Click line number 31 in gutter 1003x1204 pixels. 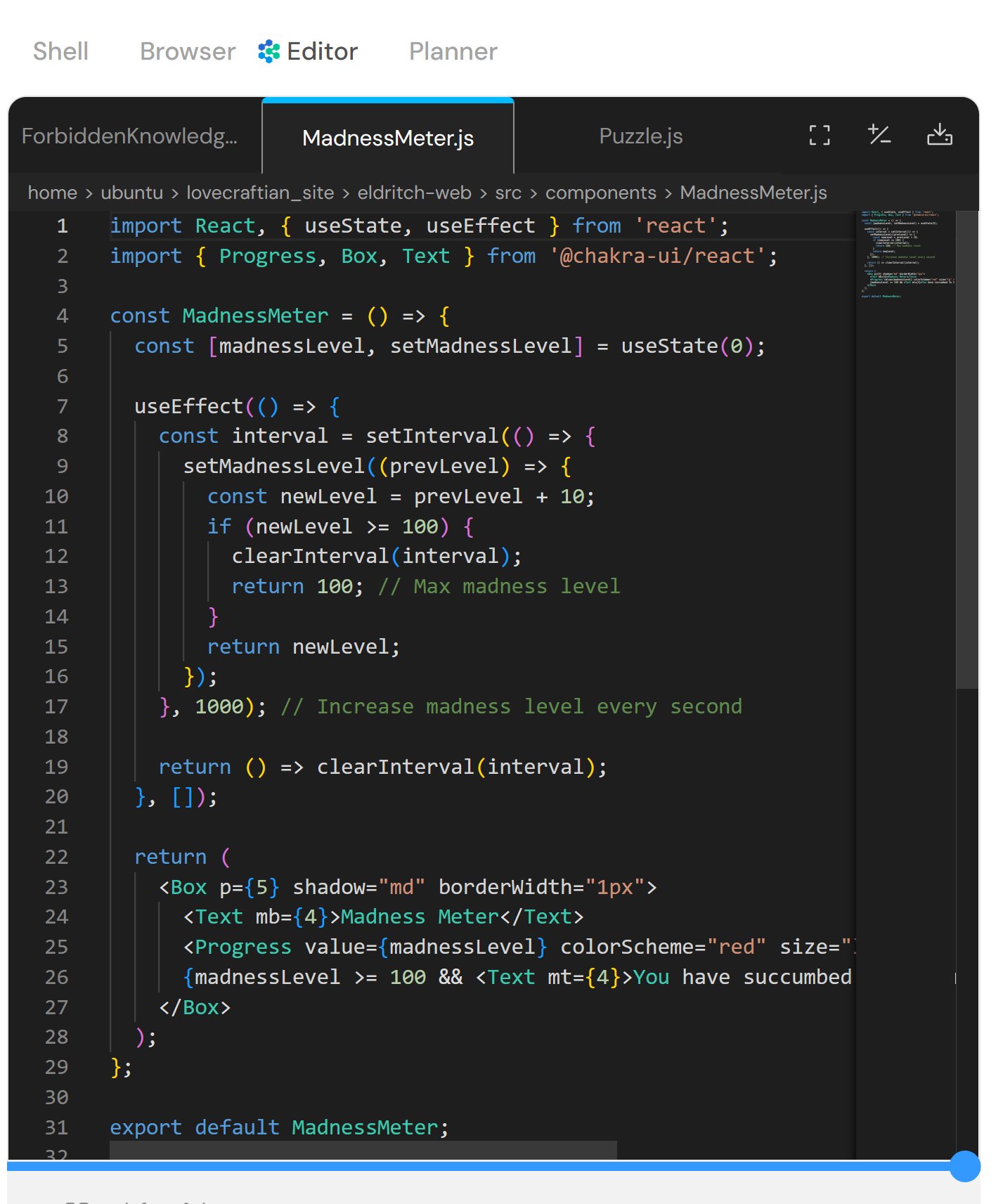tap(56, 1127)
